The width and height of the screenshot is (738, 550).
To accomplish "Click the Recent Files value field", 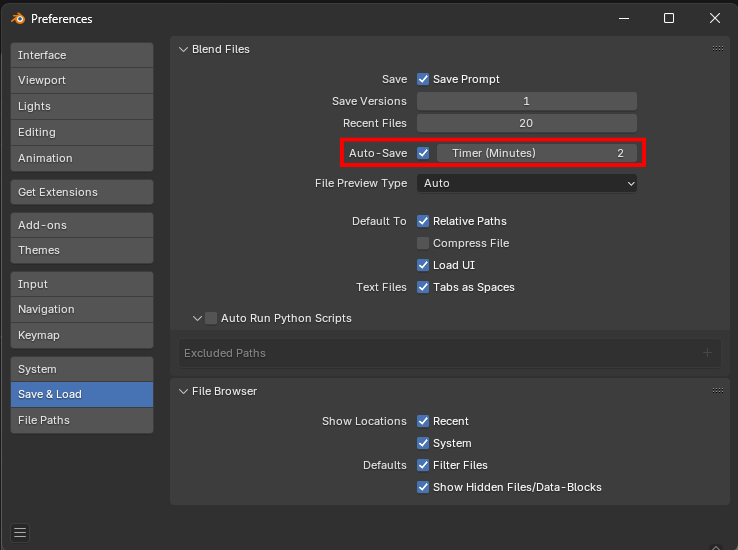I will tap(527, 123).
